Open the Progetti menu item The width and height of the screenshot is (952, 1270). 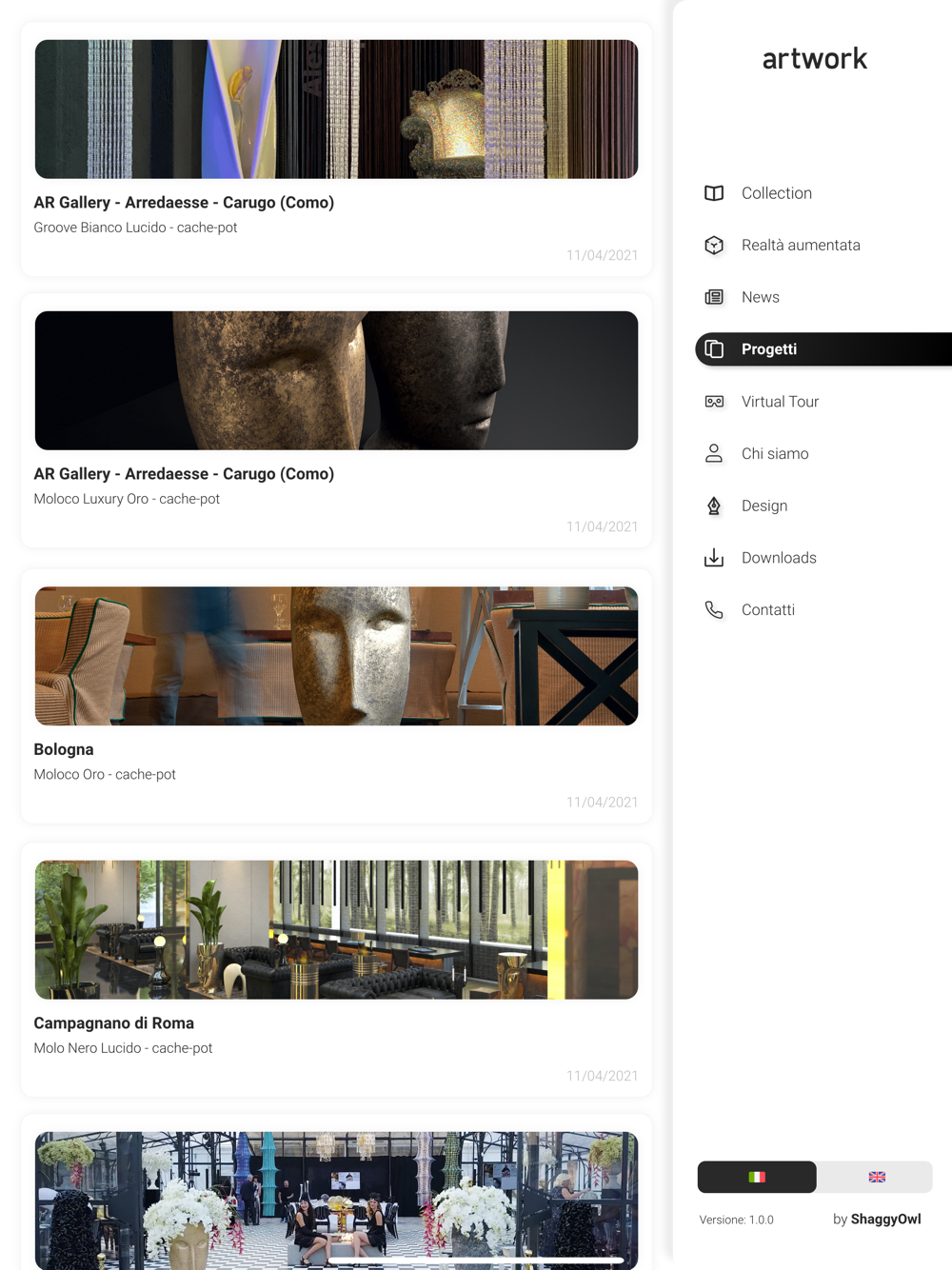point(769,349)
